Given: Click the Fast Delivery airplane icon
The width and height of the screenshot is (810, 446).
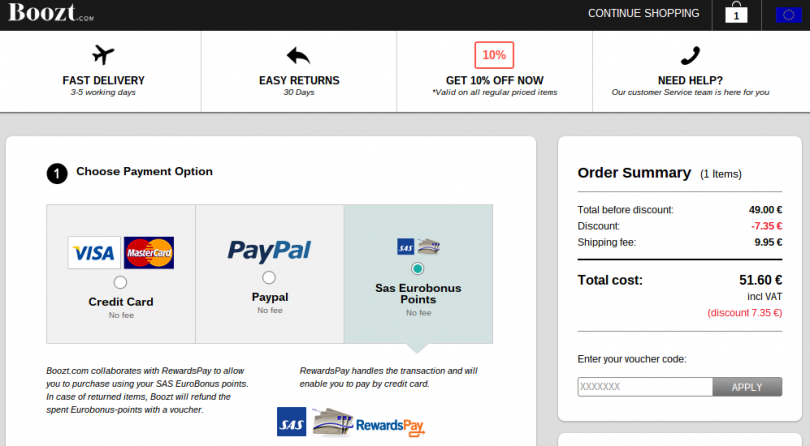Looking at the screenshot, I should click(103, 54).
